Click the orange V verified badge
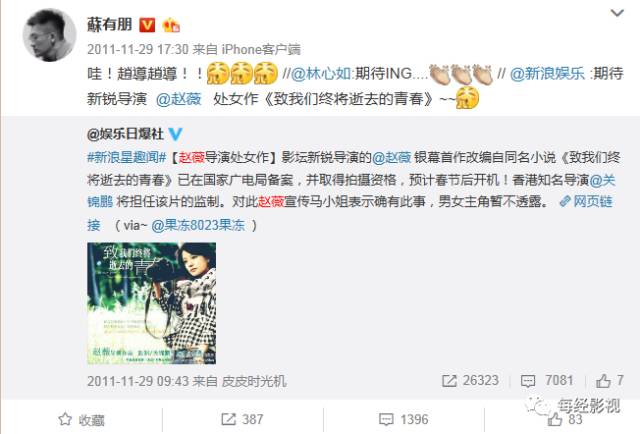Image resolution: width=640 pixels, height=434 pixels. tap(147, 25)
